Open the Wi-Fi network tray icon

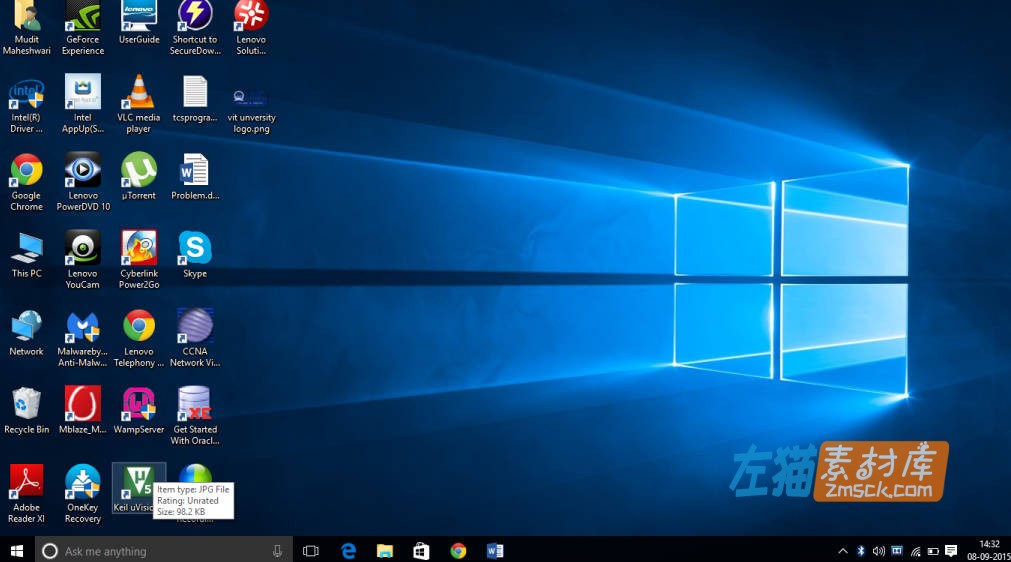pyautogui.click(x=916, y=551)
